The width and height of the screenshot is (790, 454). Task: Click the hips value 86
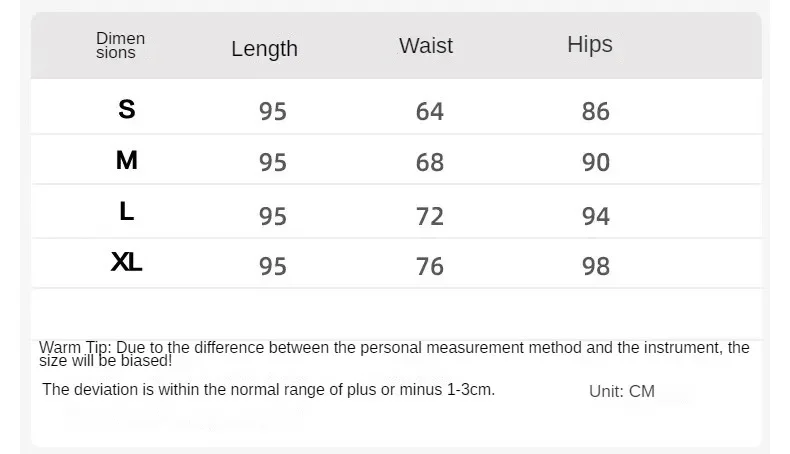595,111
